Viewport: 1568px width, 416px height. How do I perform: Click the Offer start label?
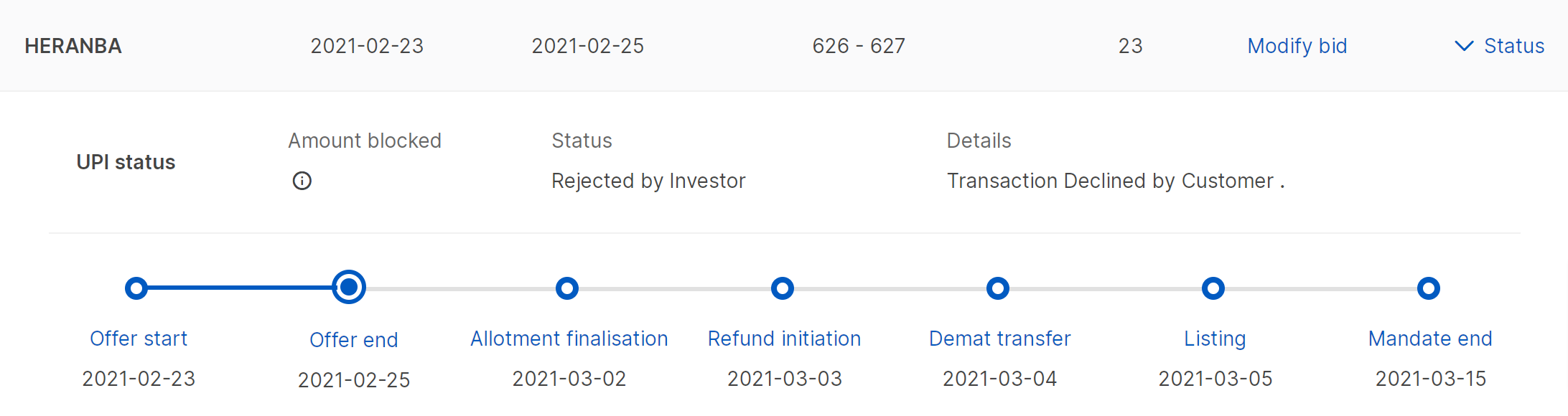click(139, 339)
